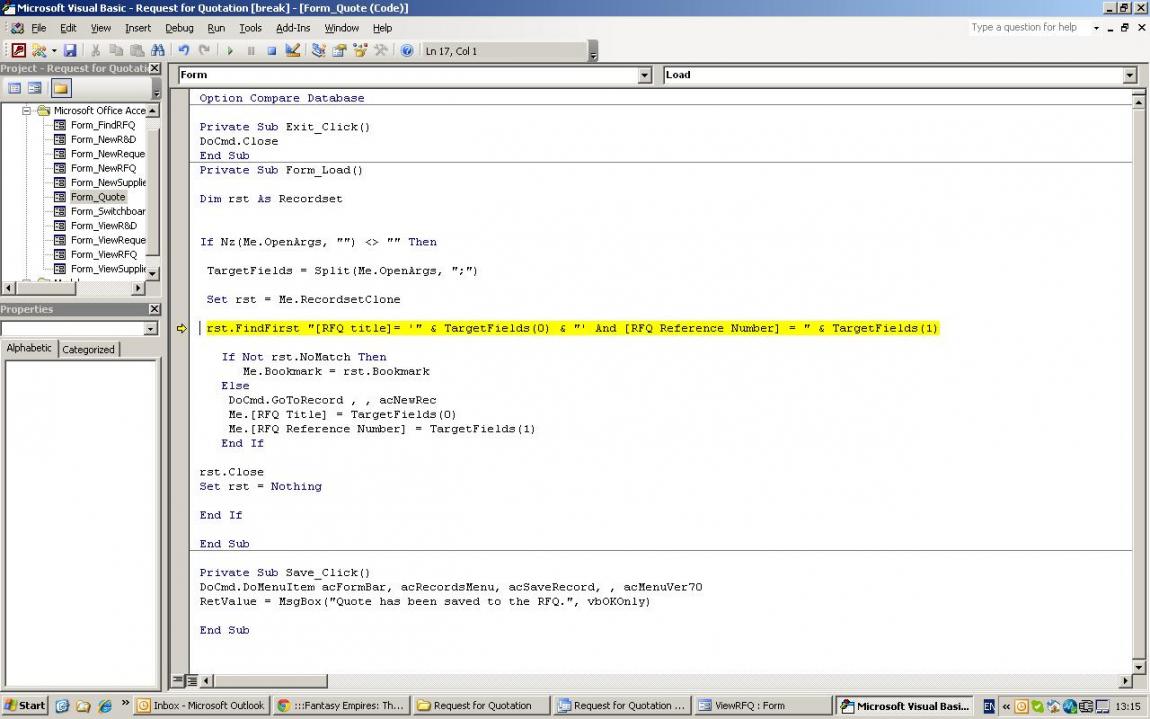
Task: Open the Procedure dropdown showing Load
Action: (1129, 75)
